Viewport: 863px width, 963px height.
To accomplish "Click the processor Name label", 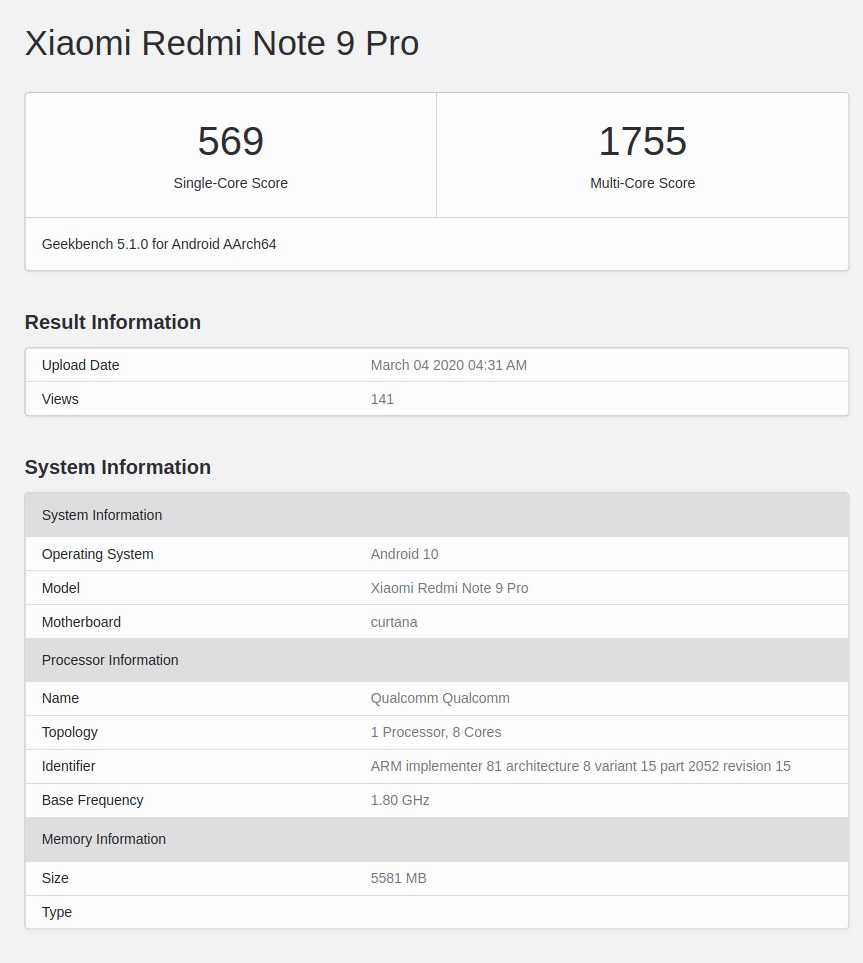I will (60, 698).
